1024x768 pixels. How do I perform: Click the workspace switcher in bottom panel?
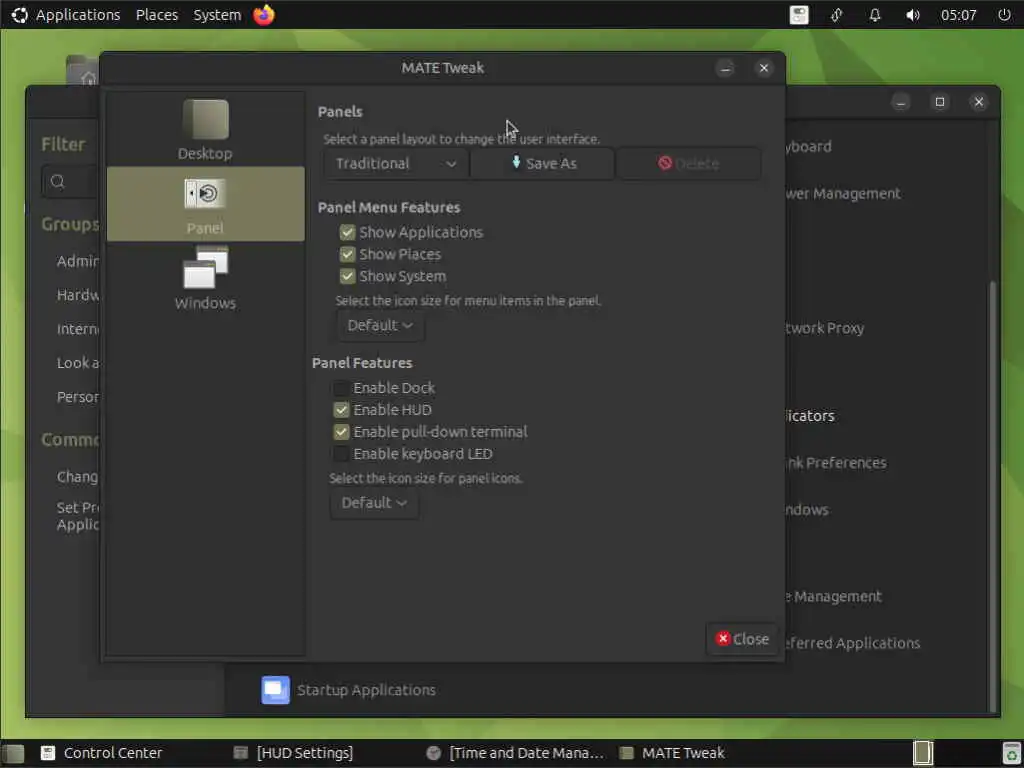pyautogui.click(x=923, y=753)
